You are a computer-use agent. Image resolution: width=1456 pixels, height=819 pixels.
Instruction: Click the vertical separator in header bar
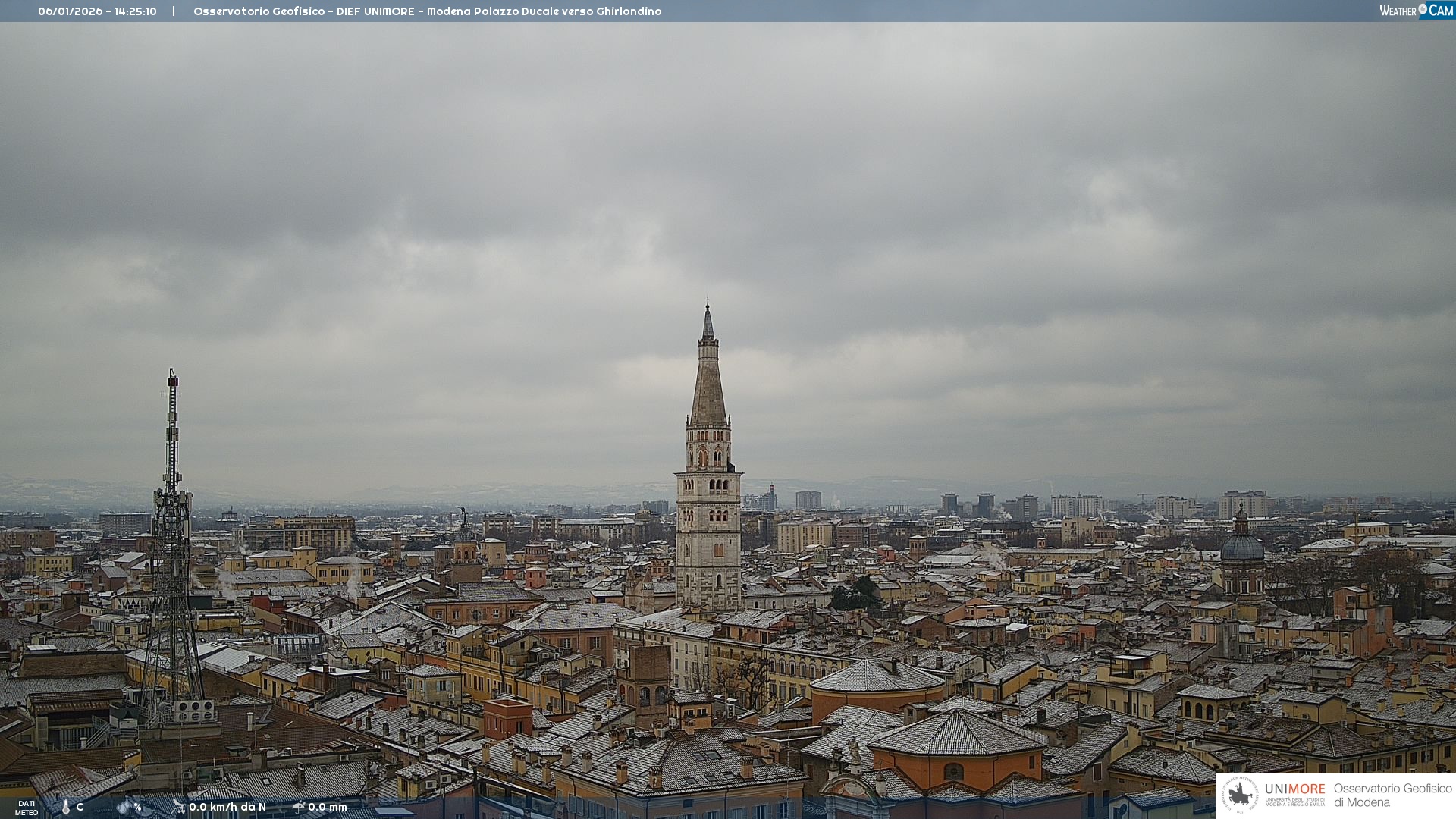click(x=174, y=11)
